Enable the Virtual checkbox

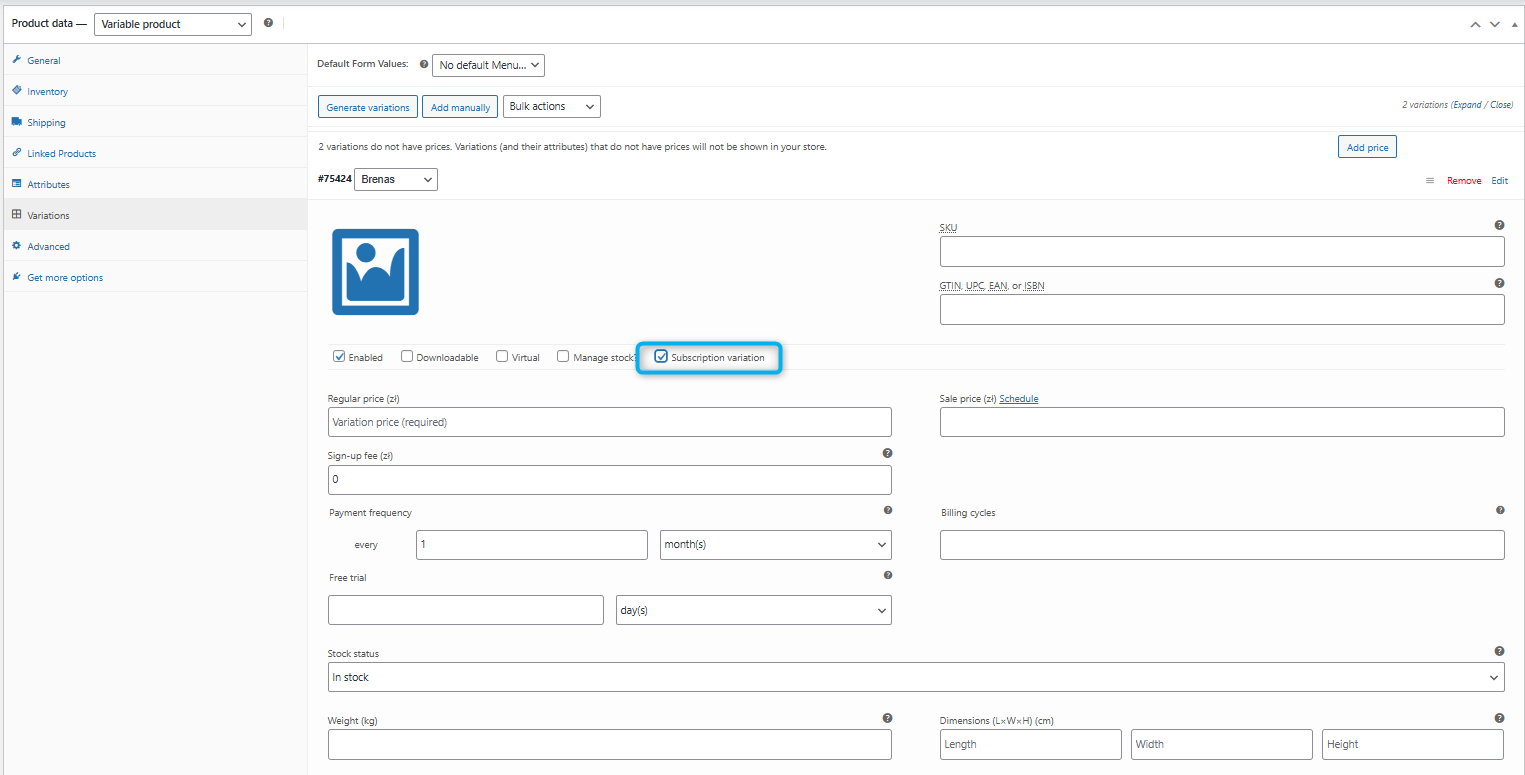(502, 356)
